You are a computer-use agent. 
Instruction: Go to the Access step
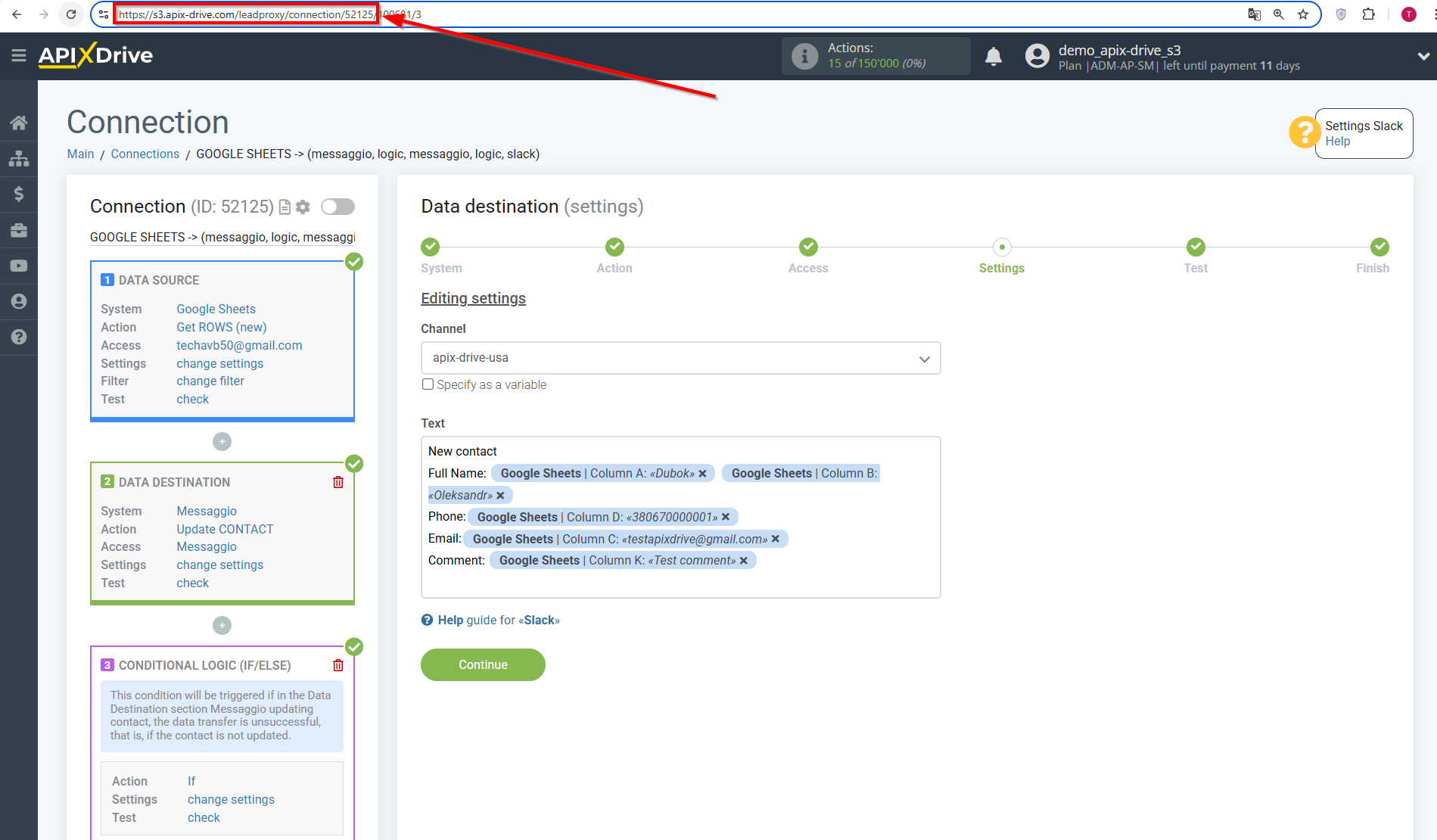[808, 247]
